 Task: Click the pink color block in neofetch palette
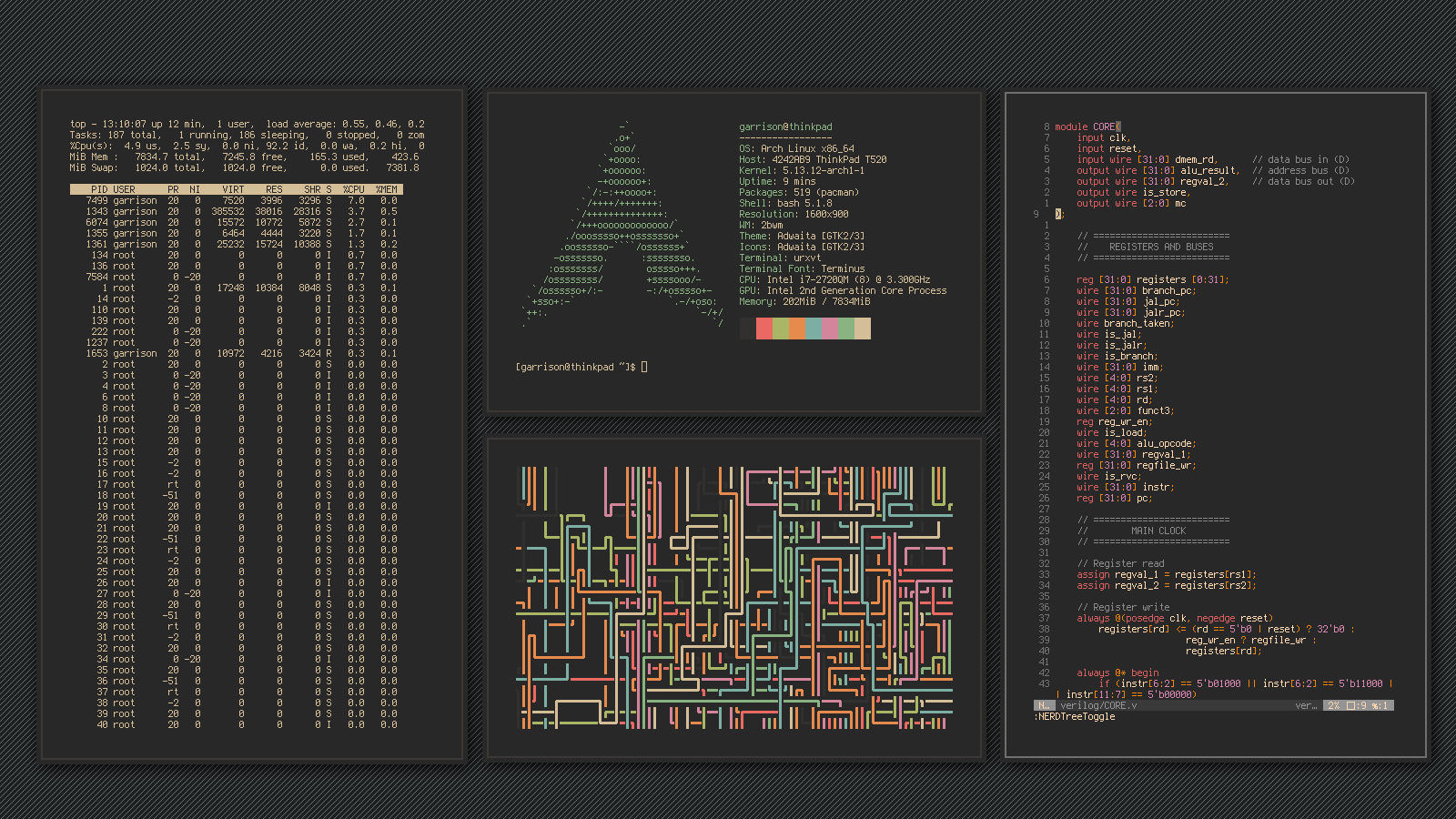(829, 329)
